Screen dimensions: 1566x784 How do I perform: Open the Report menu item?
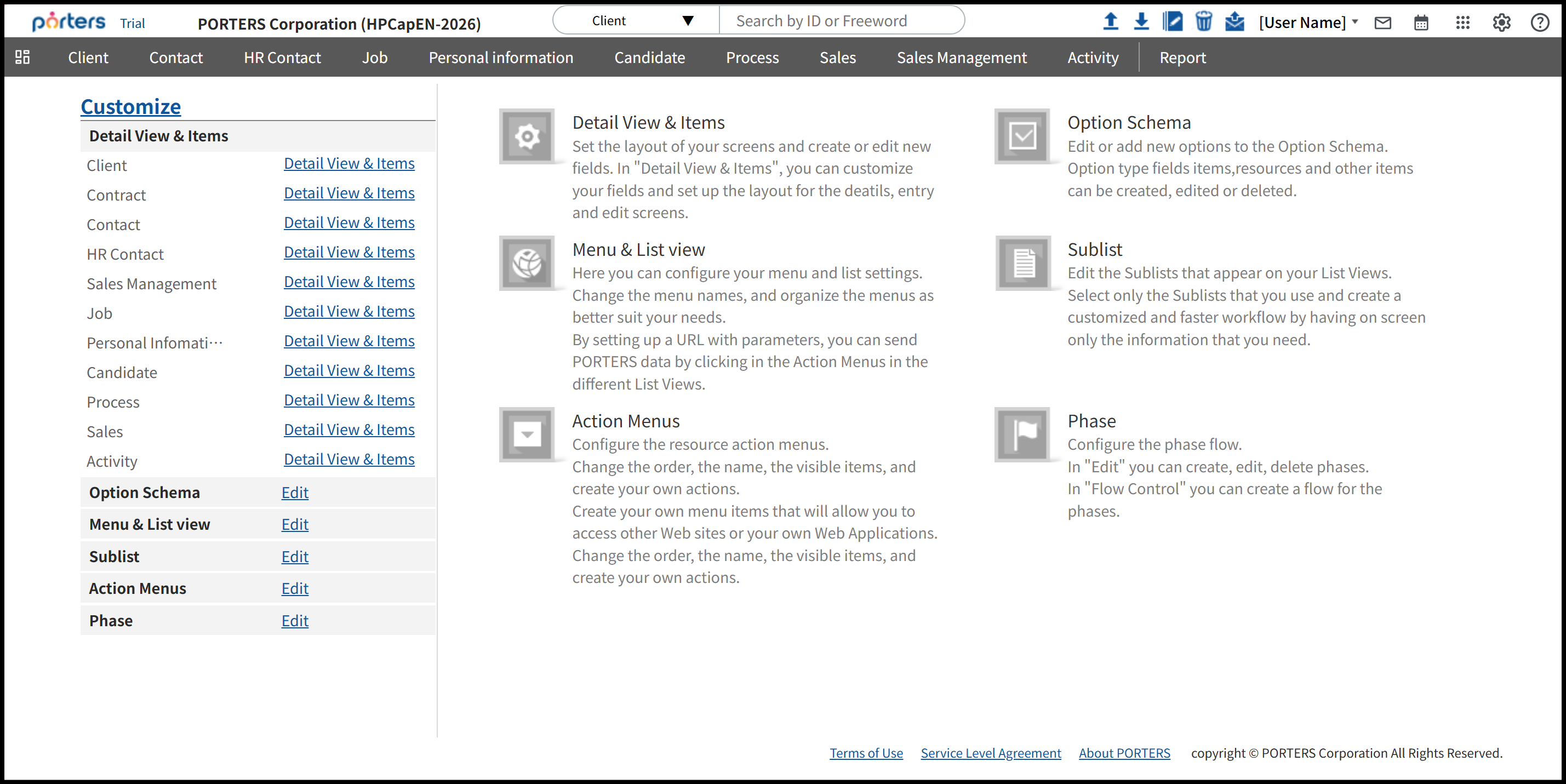1182,57
